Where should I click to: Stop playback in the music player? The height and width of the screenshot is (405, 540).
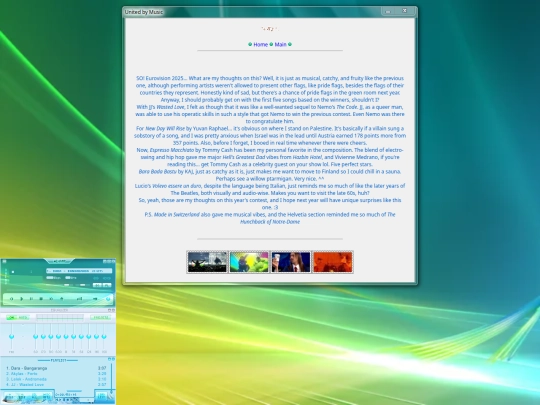41,299
